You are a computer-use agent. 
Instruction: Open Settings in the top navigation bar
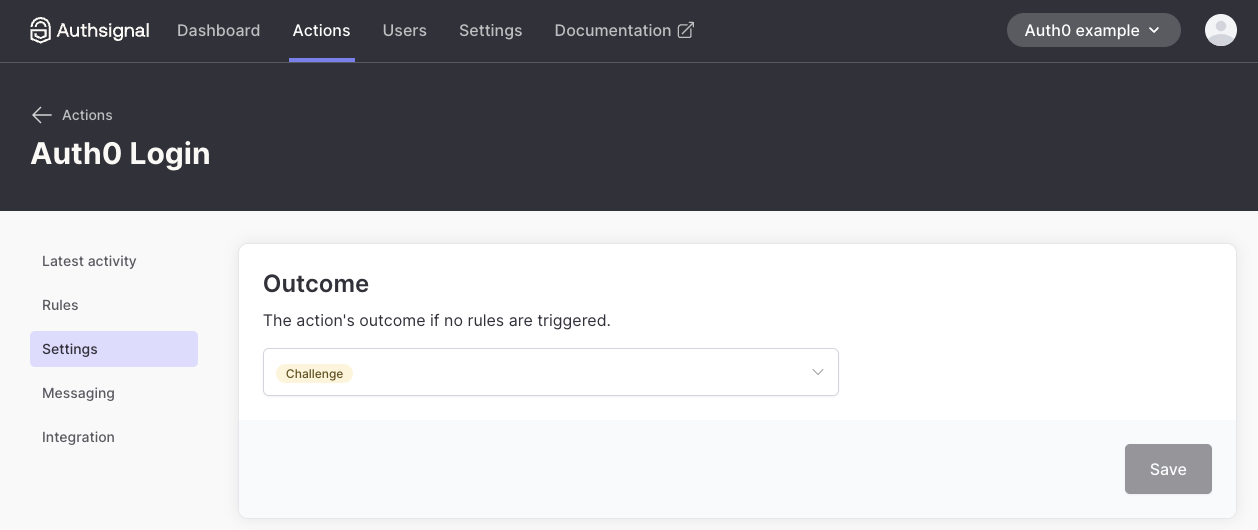click(x=490, y=30)
